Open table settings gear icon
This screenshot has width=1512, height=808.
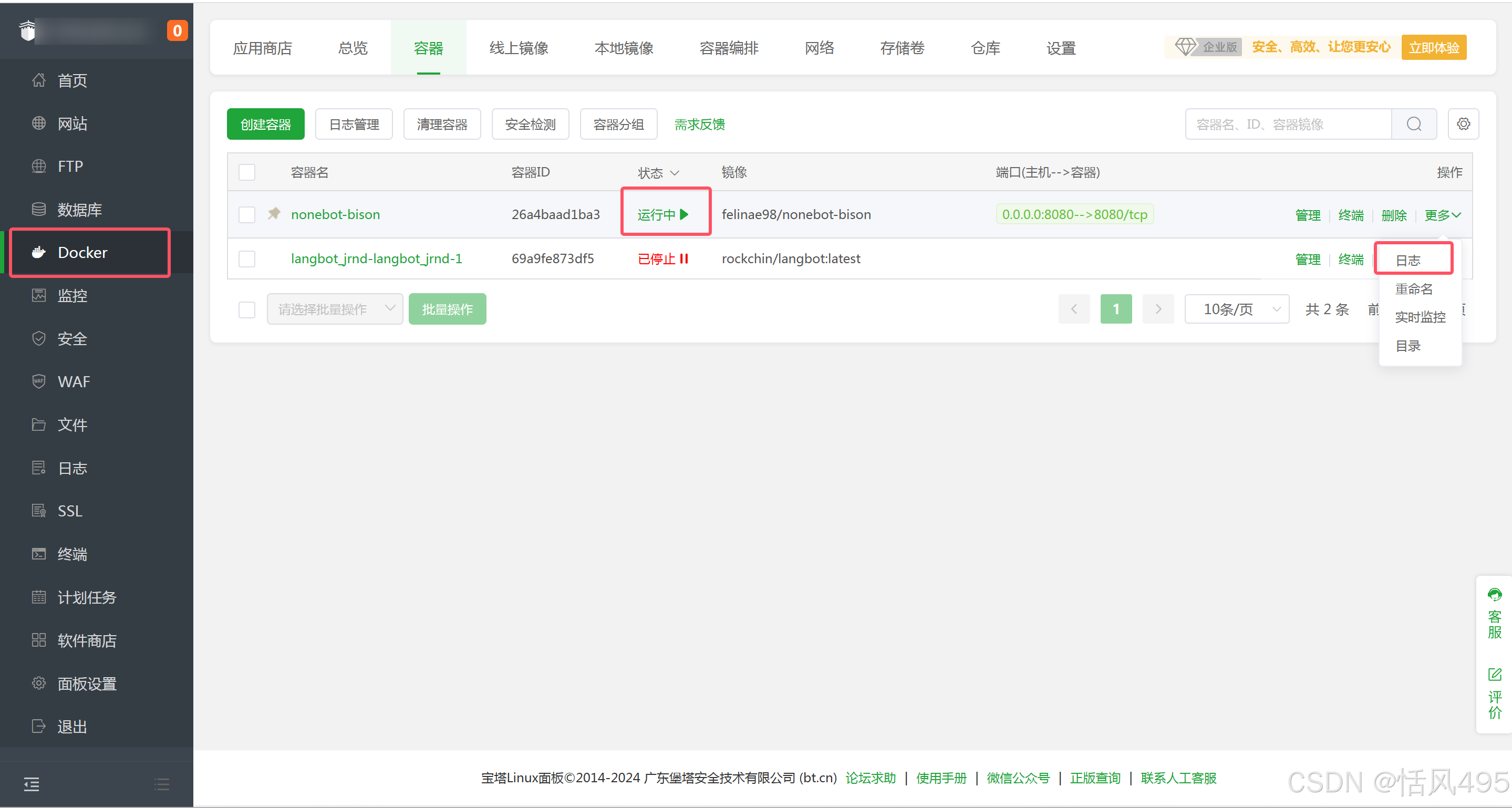[x=1463, y=125]
